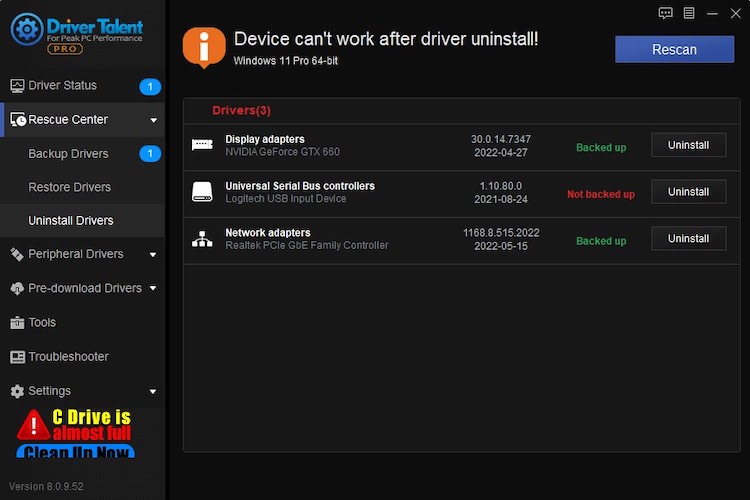Select the Network adapters row title
750x500 pixels.
pos(268,233)
